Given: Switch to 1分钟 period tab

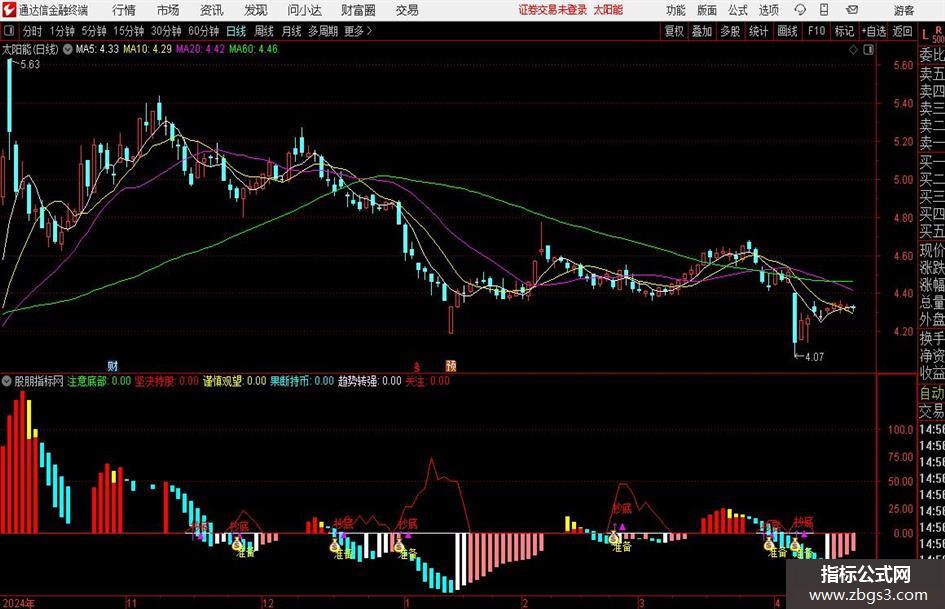Looking at the screenshot, I should [x=61, y=31].
